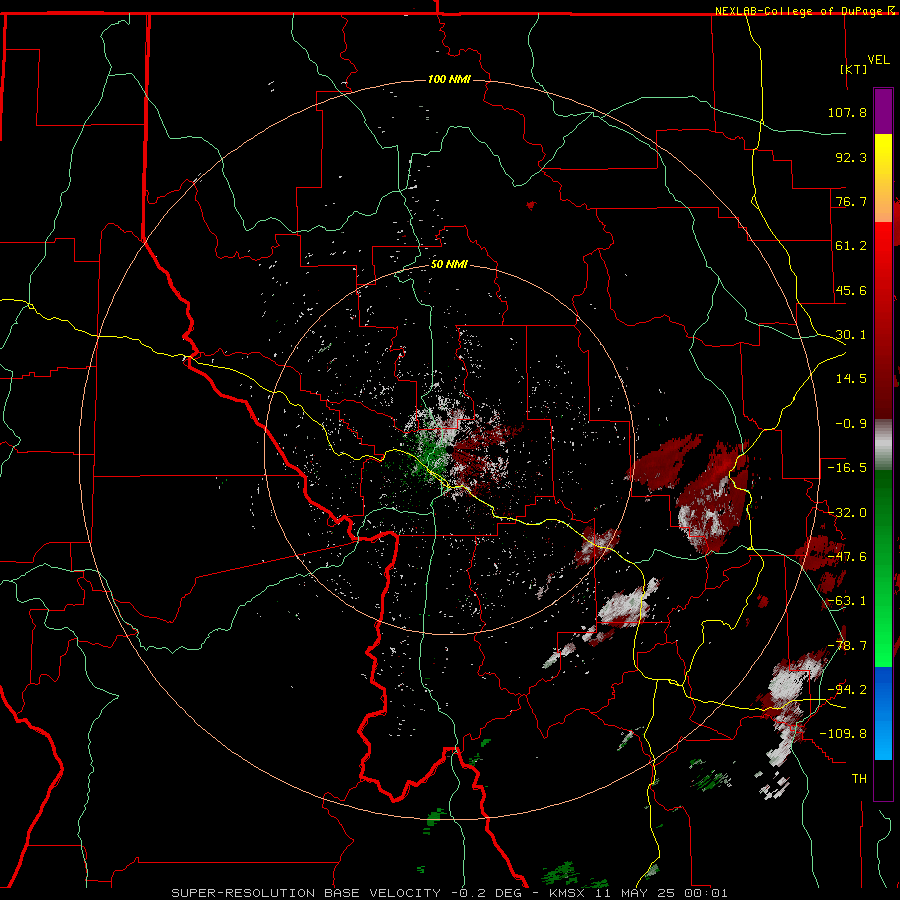Click the 30.1 scale value
The height and width of the screenshot is (900, 900).
[851, 335]
